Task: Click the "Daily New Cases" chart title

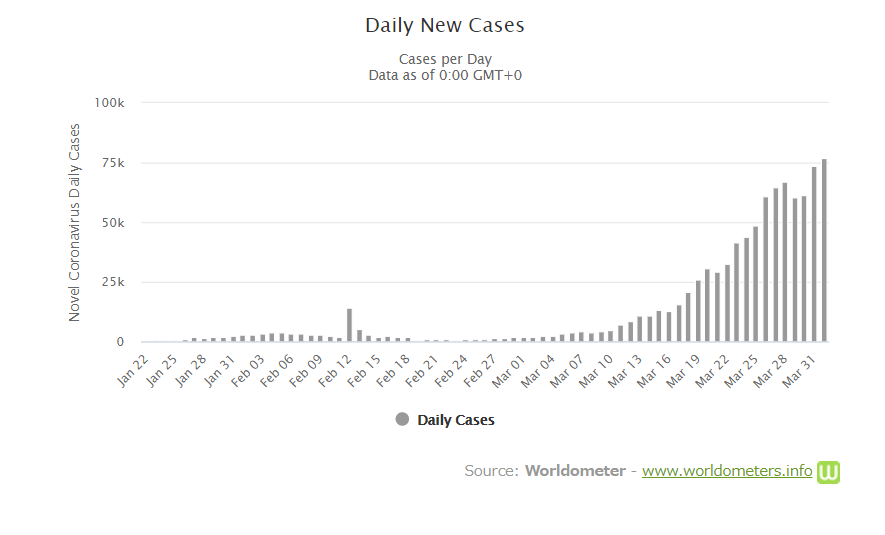Action: 445,26
